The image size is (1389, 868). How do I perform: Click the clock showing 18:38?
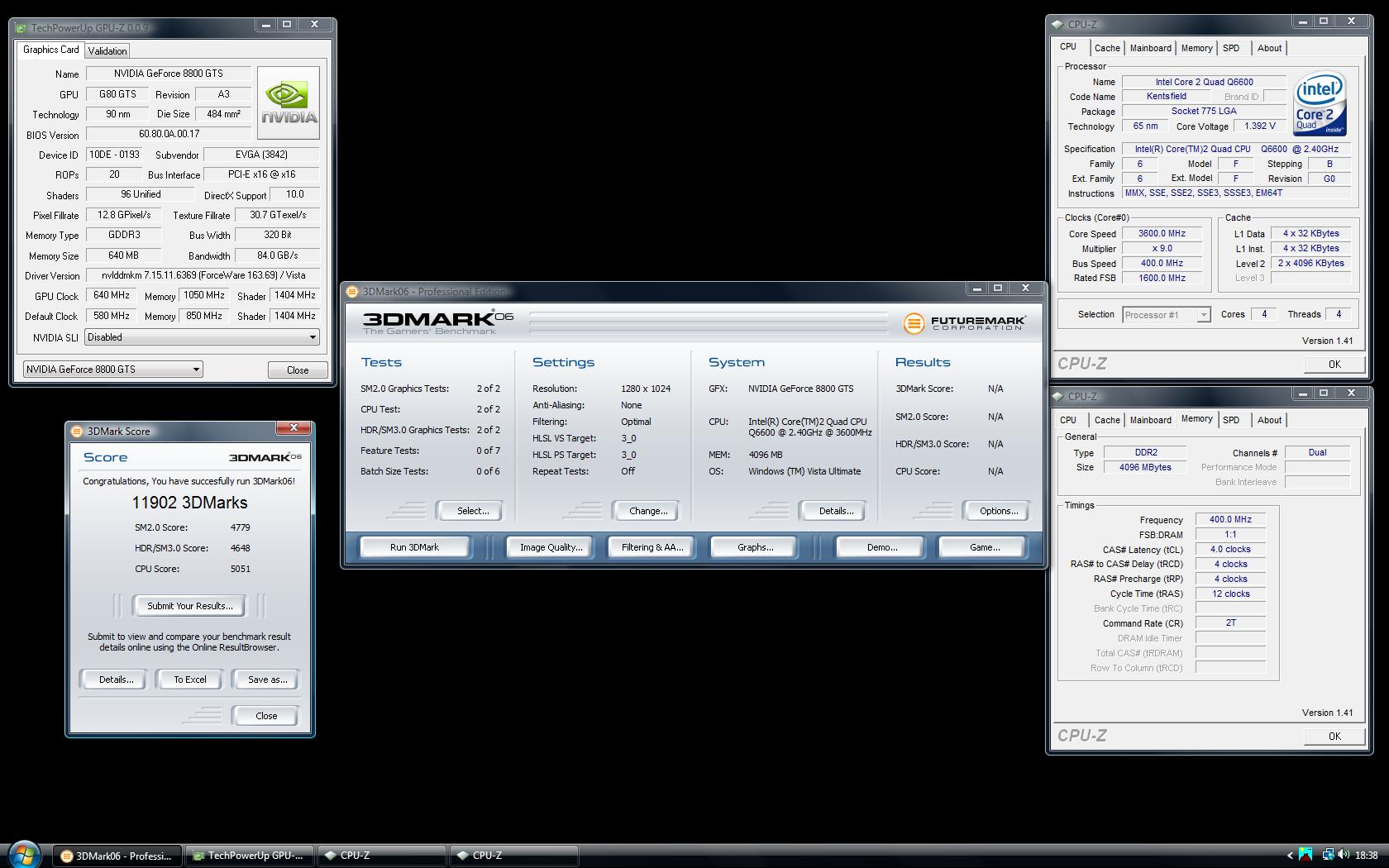coord(1367,856)
